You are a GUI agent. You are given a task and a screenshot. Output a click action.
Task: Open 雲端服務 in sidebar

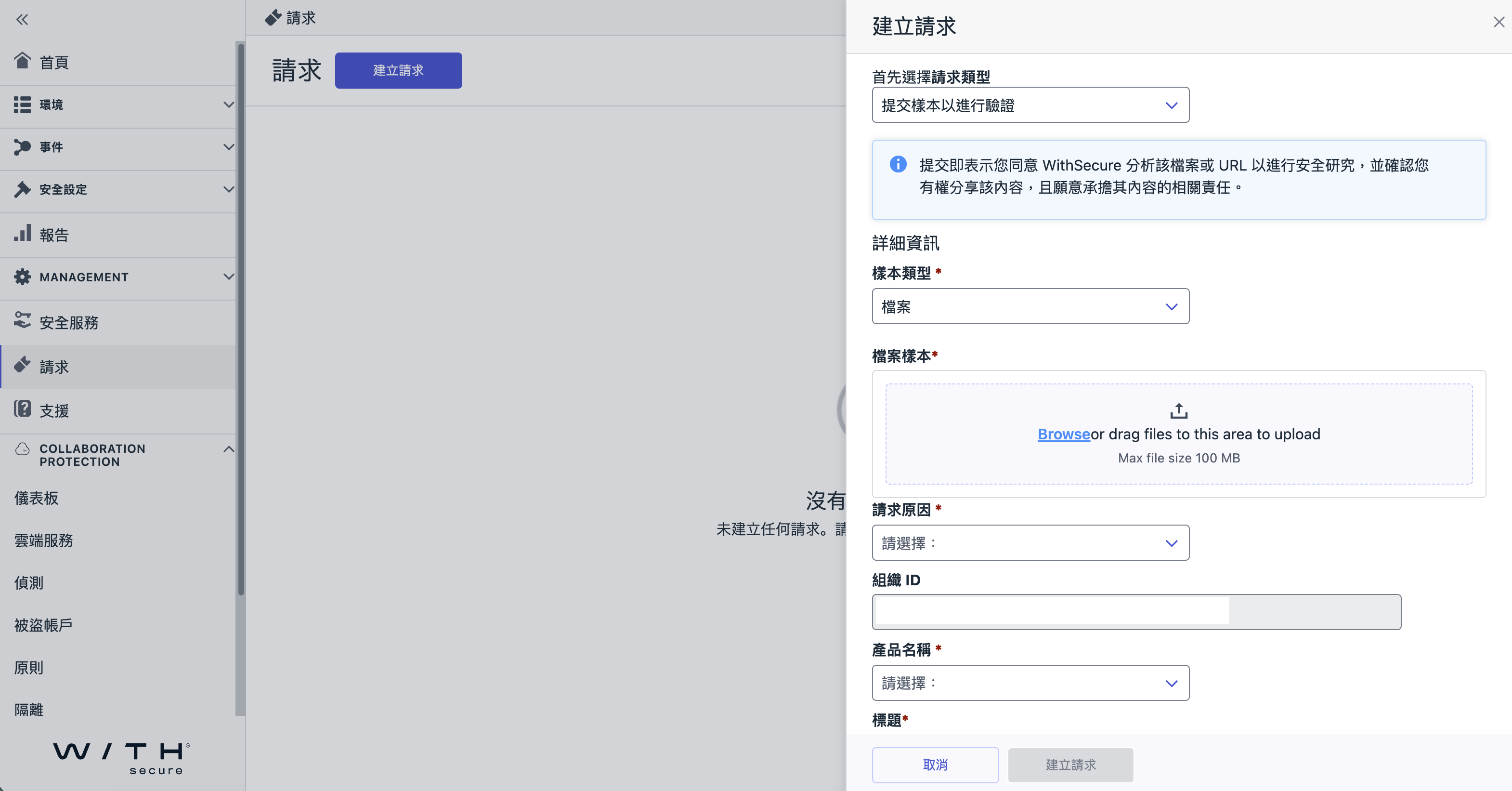tap(43, 540)
